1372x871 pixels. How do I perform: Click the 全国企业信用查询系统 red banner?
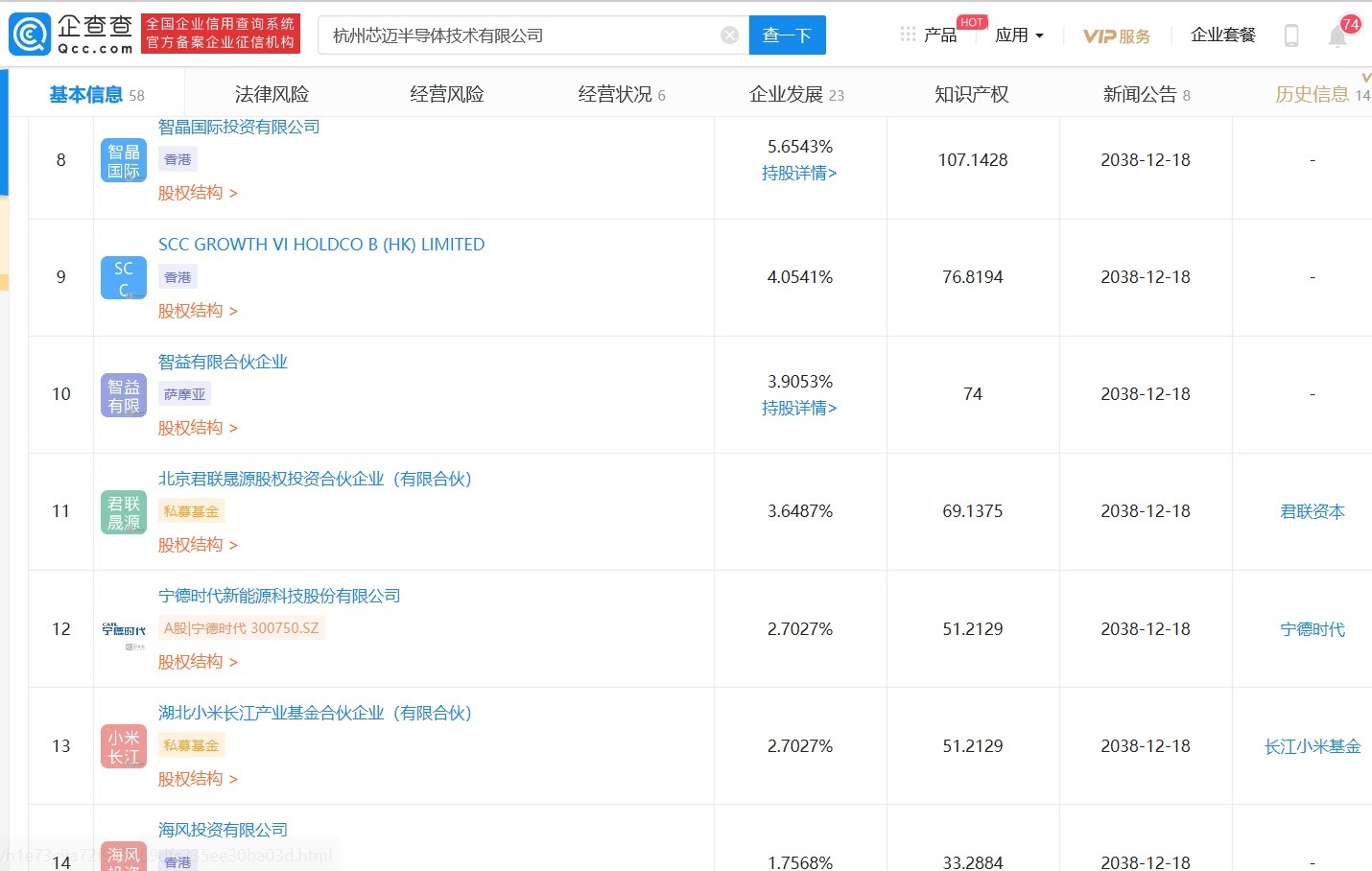pyautogui.click(x=221, y=34)
